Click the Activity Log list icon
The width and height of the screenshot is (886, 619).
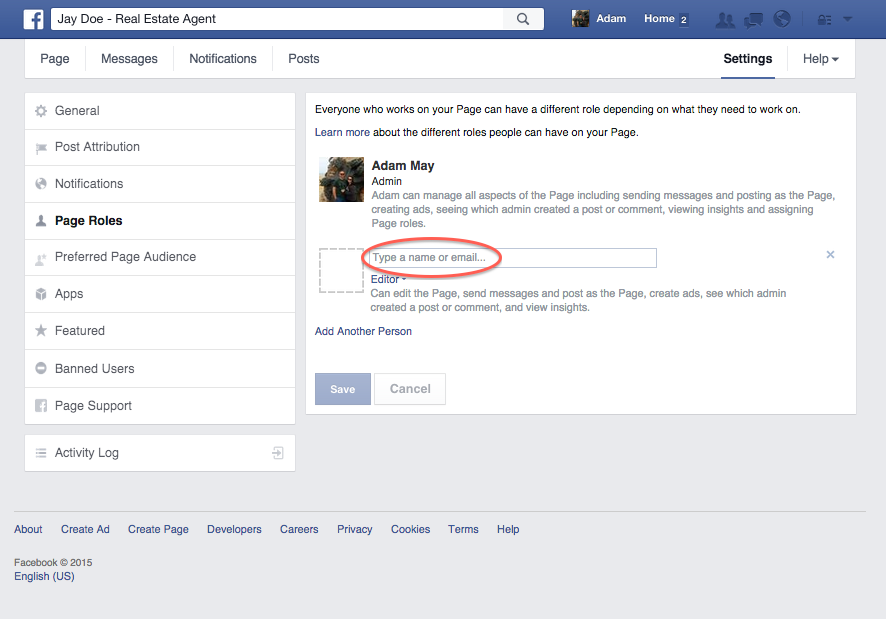41,453
